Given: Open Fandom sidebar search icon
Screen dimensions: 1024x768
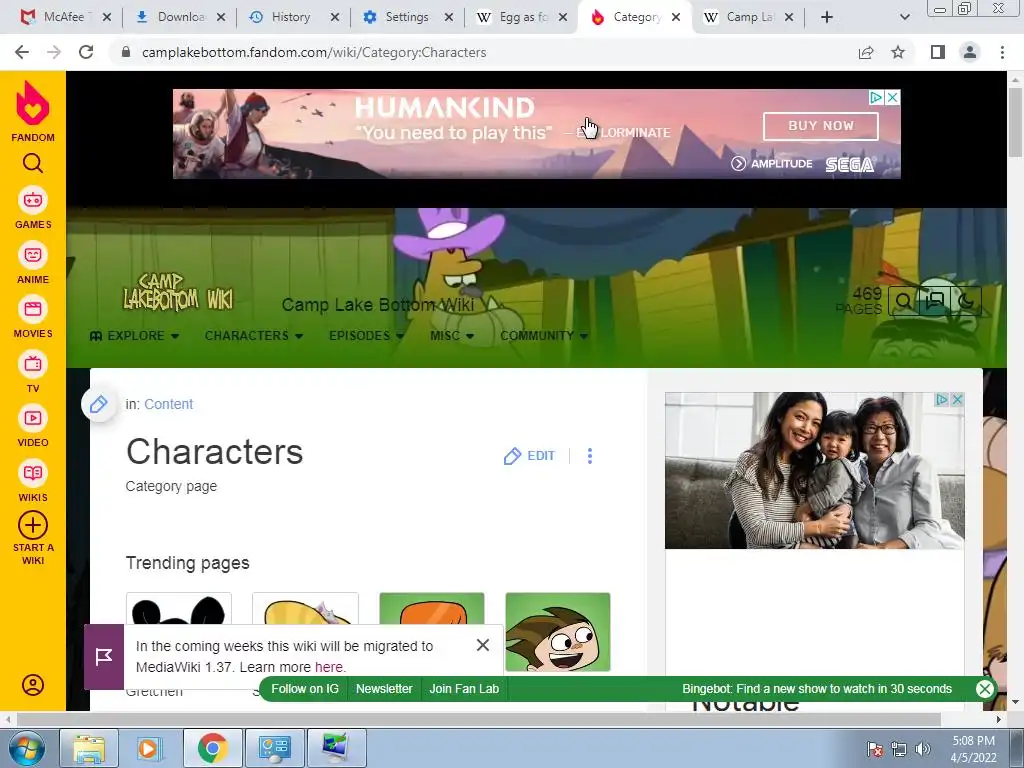Looking at the screenshot, I should coord(33,163).
